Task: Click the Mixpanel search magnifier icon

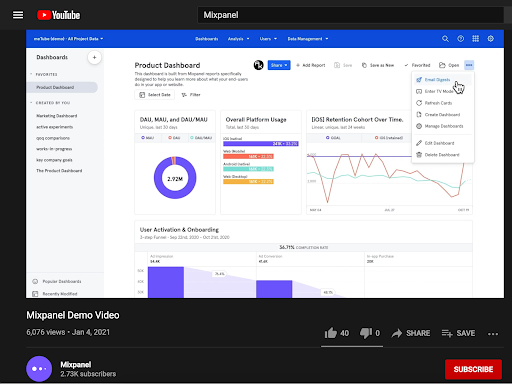Action: coord(445,39)
